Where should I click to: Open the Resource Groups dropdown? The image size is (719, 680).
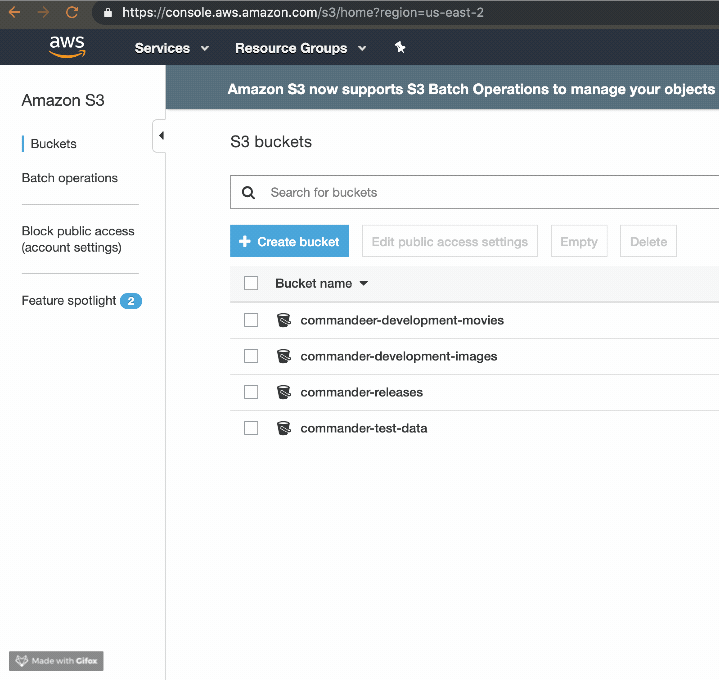tap(300, 48)
